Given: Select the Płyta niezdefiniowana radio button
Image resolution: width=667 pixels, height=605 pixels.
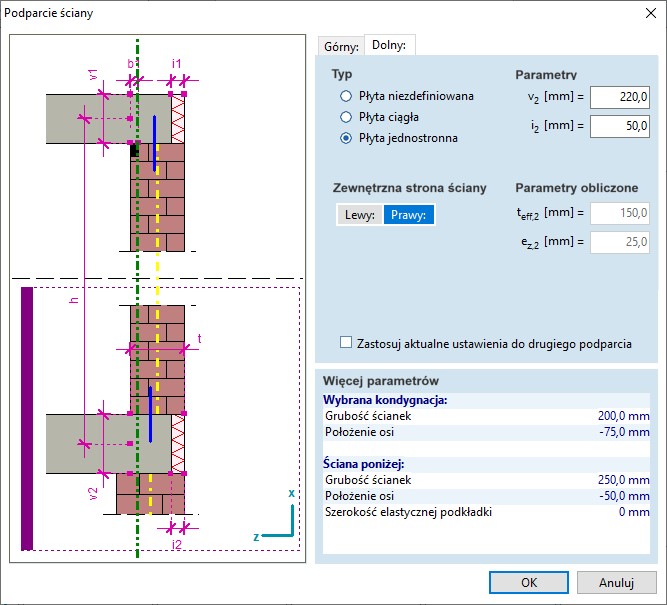Looking at the screenshot, I should 347,96.
